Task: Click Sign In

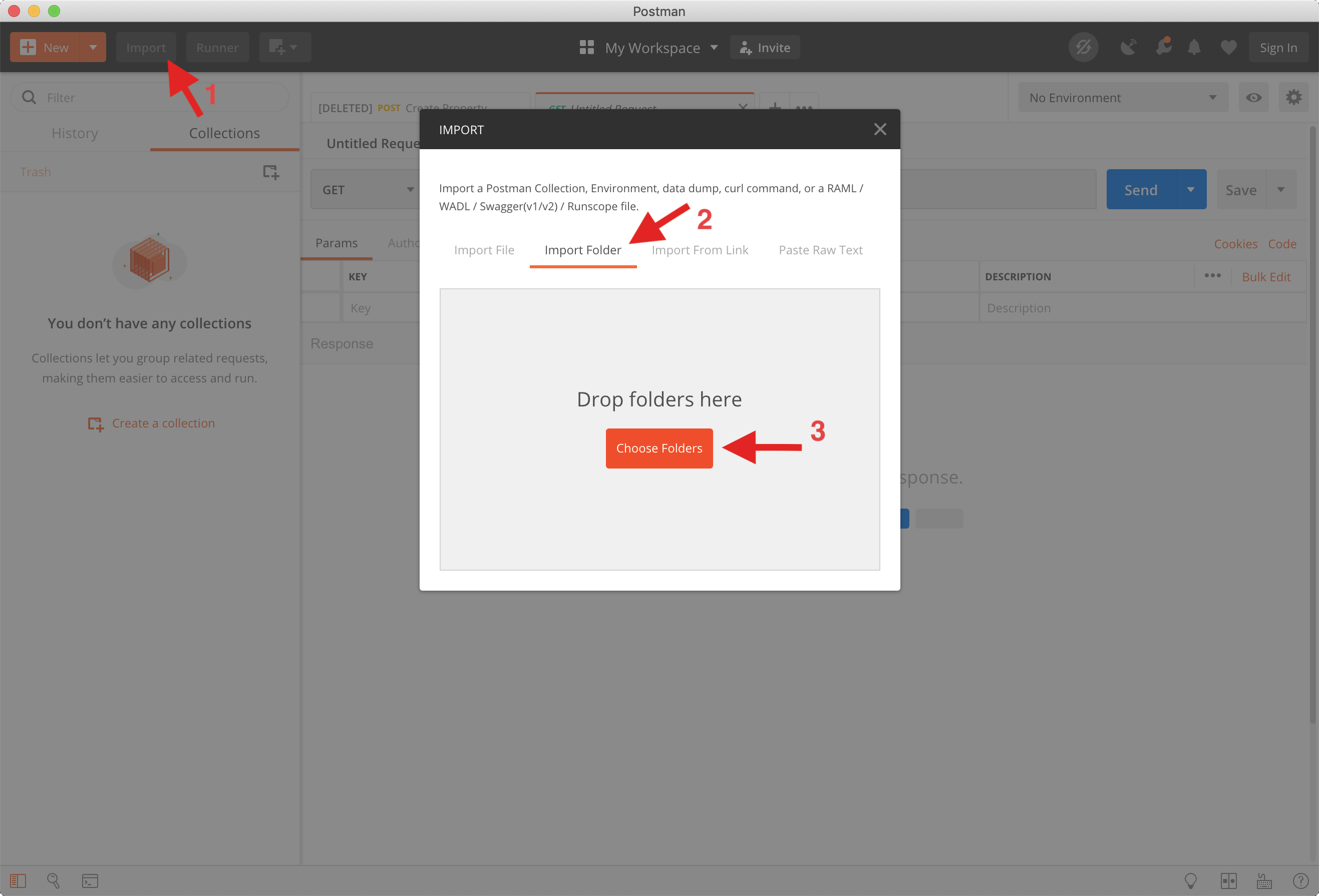Action: point(1279,47)
